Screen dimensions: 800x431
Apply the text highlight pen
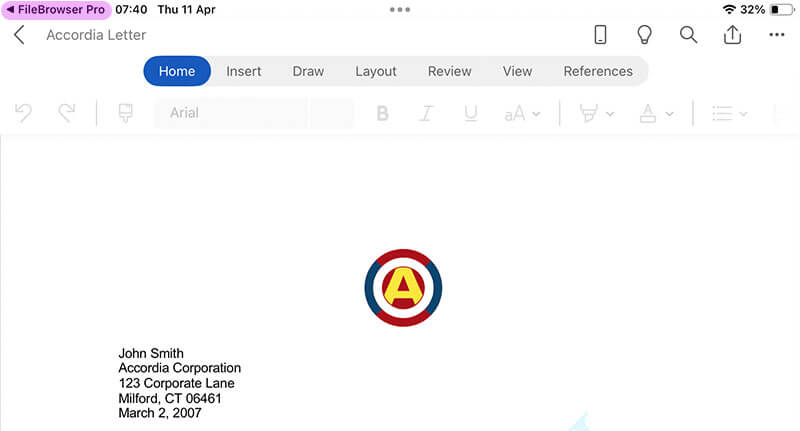click(x=588, y=113)
